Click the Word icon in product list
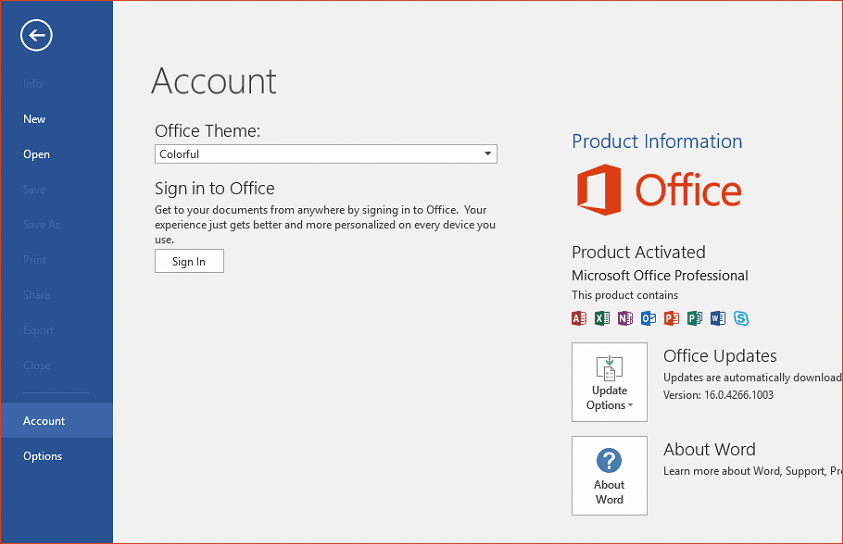Viewport: 843px width, 544px height. 717,319
